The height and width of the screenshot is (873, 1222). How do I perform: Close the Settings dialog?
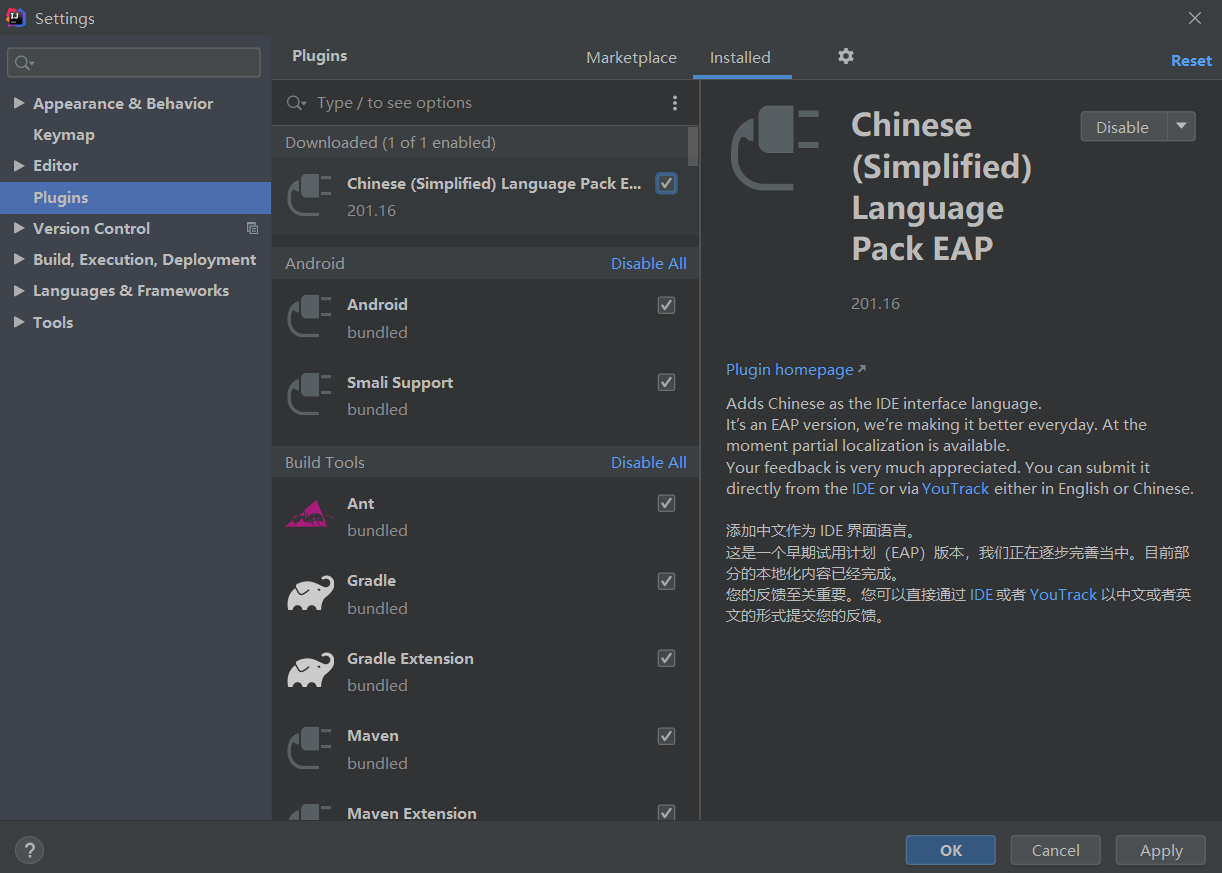coord(1195,18)
